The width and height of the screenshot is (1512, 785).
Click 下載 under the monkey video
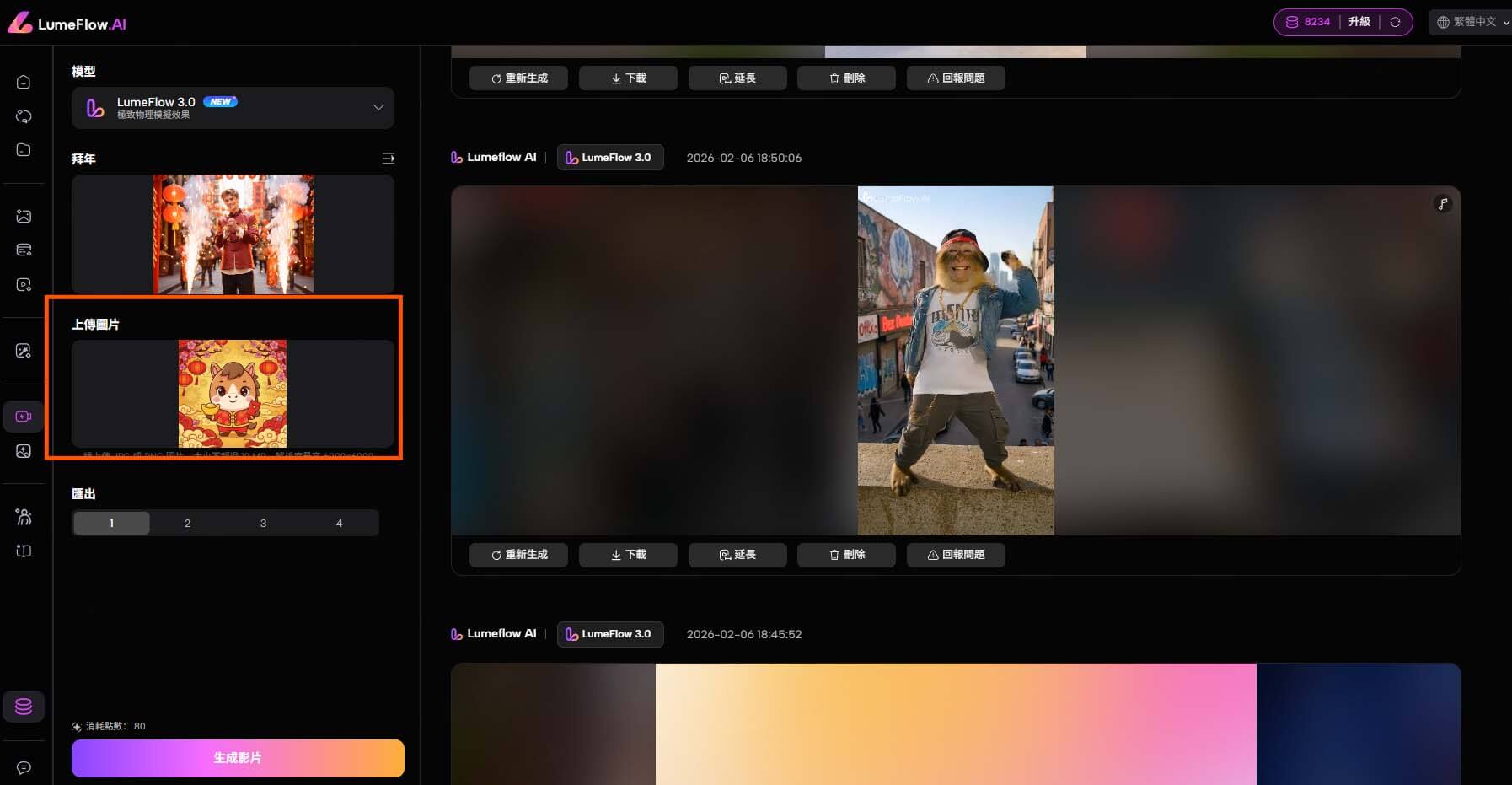tap(628, 555)
